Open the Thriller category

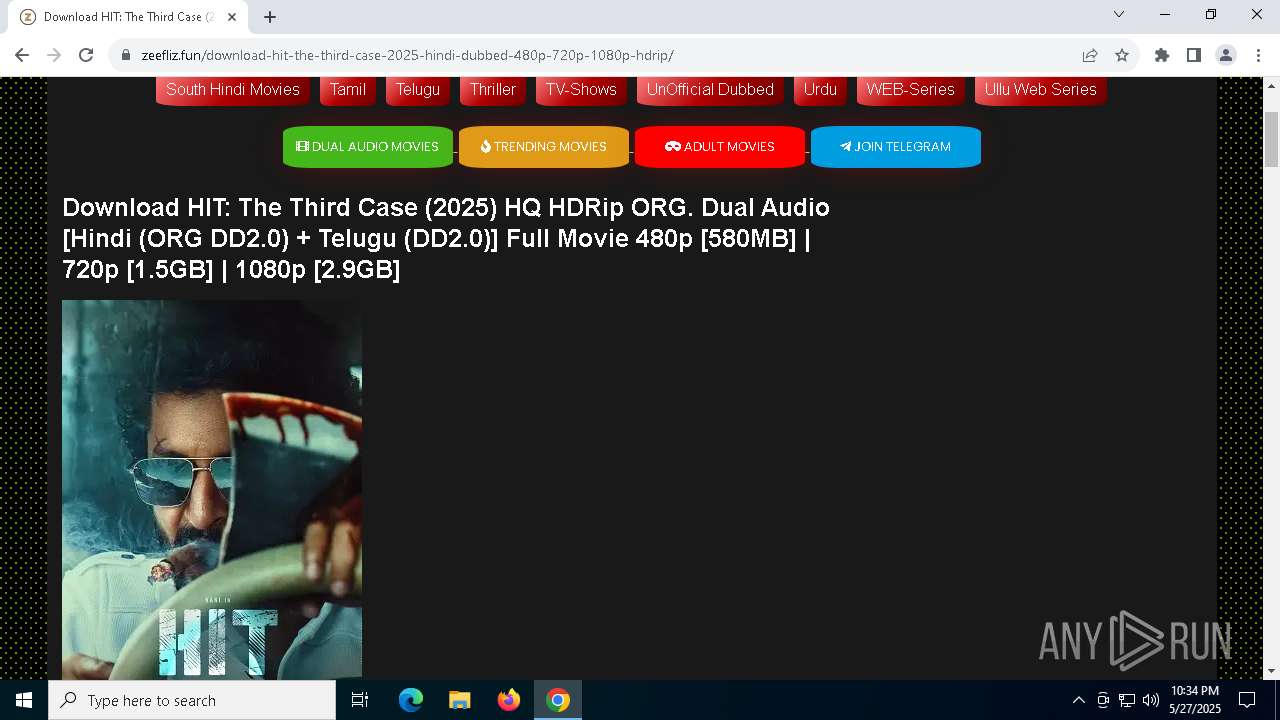point(493,89)
